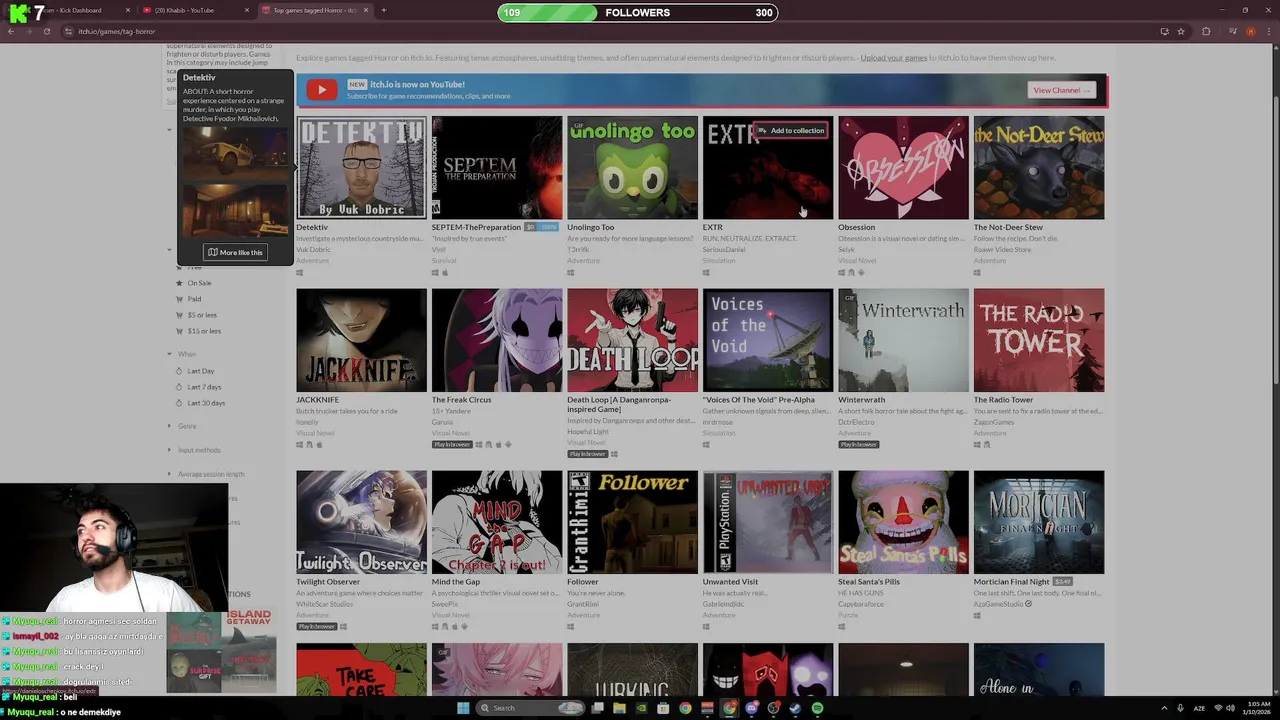Image resolution: width=1280 pixels, height=720 pixels.
Task: Click the Windows icon under Unwanted Visit
Action: (706, 627)
